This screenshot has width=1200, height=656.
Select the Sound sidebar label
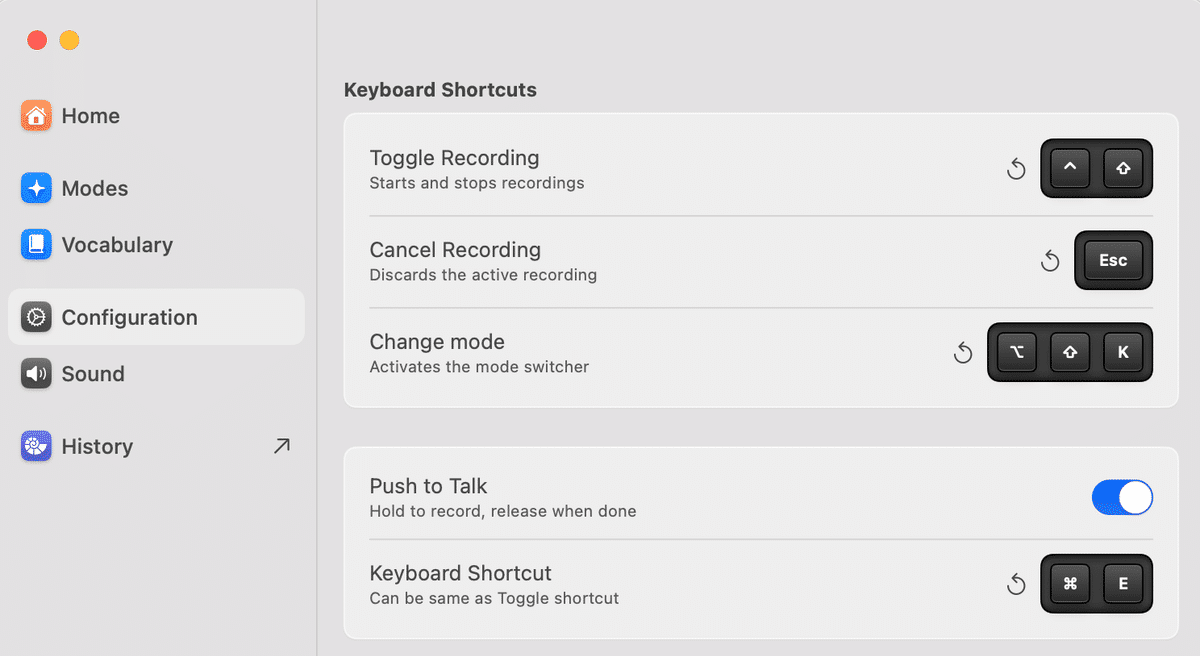(x=93, y=374)
